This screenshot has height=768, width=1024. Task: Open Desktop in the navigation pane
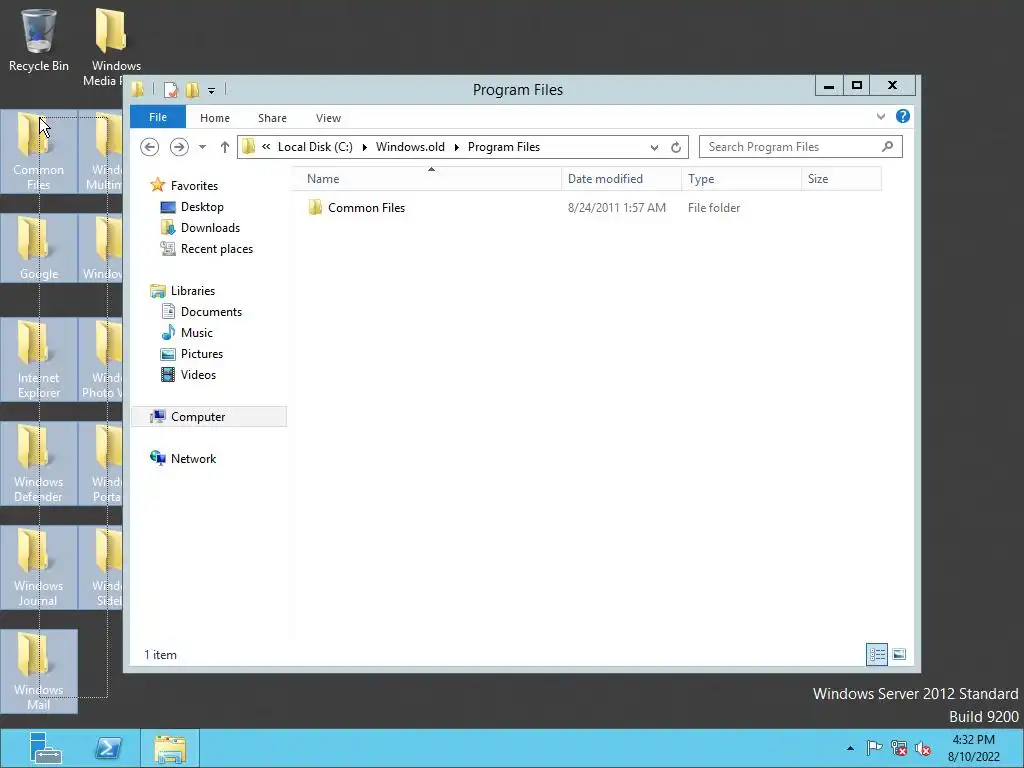coord(202,206)
